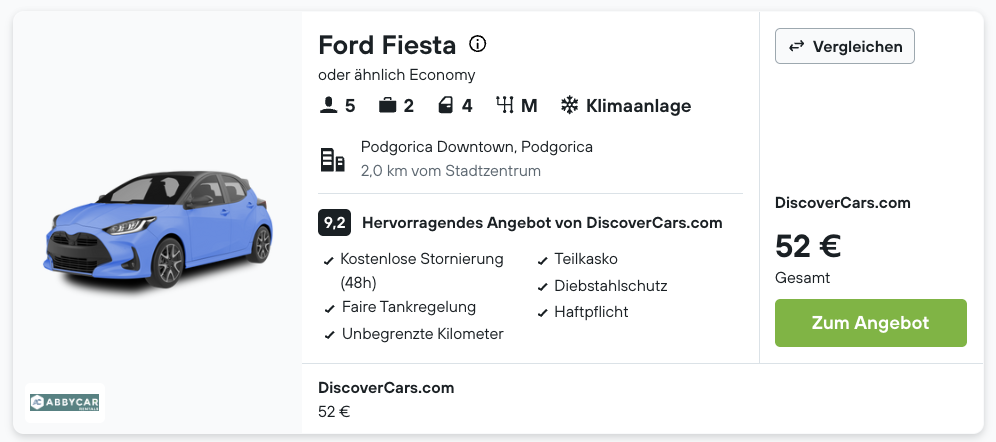
Task: Click the snowflake air conditioning icon
Action: pyautogui.click(x=569, y=105)
